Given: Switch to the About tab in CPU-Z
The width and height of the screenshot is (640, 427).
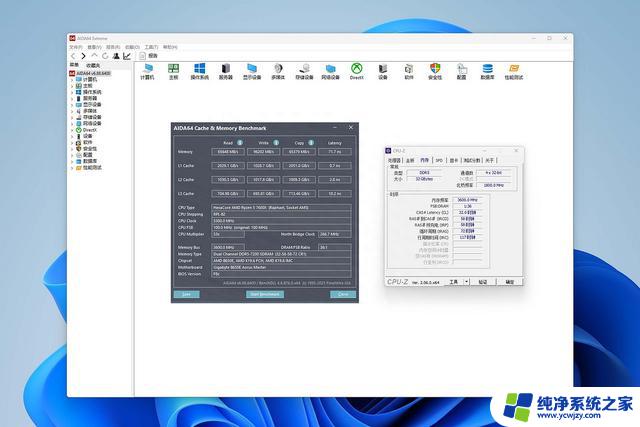Looking at the screenshot, I should 489,160.
